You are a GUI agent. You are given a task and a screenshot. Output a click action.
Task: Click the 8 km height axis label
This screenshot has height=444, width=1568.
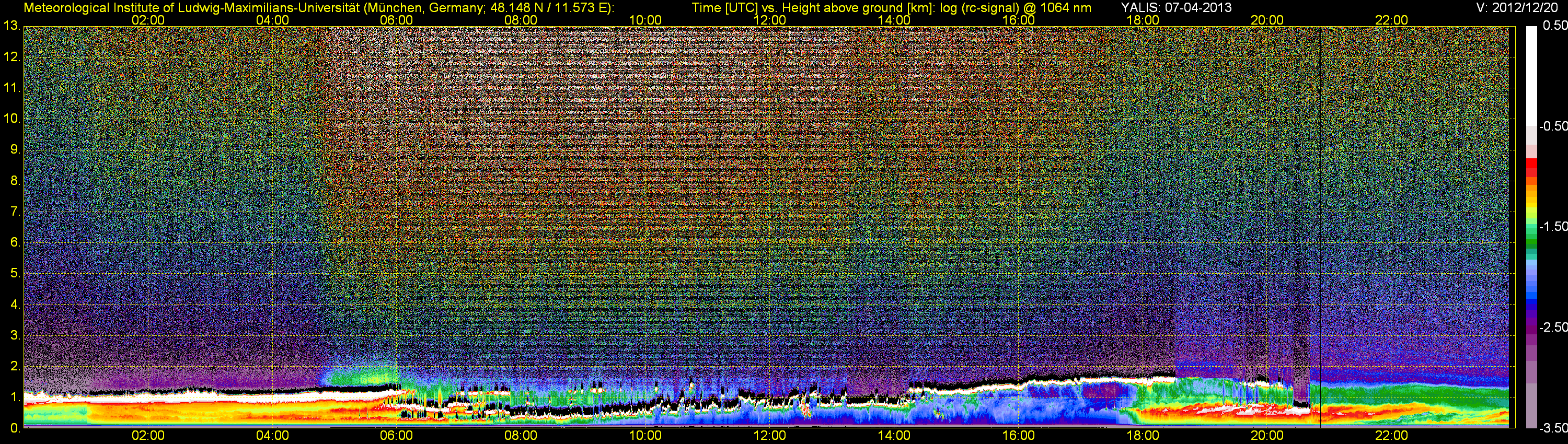(15, 181)
